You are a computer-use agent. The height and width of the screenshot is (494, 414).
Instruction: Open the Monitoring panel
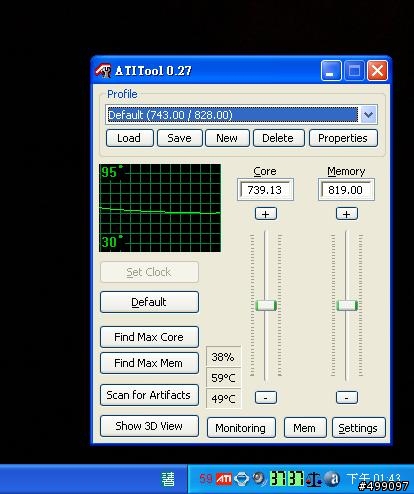pos(241,428)
